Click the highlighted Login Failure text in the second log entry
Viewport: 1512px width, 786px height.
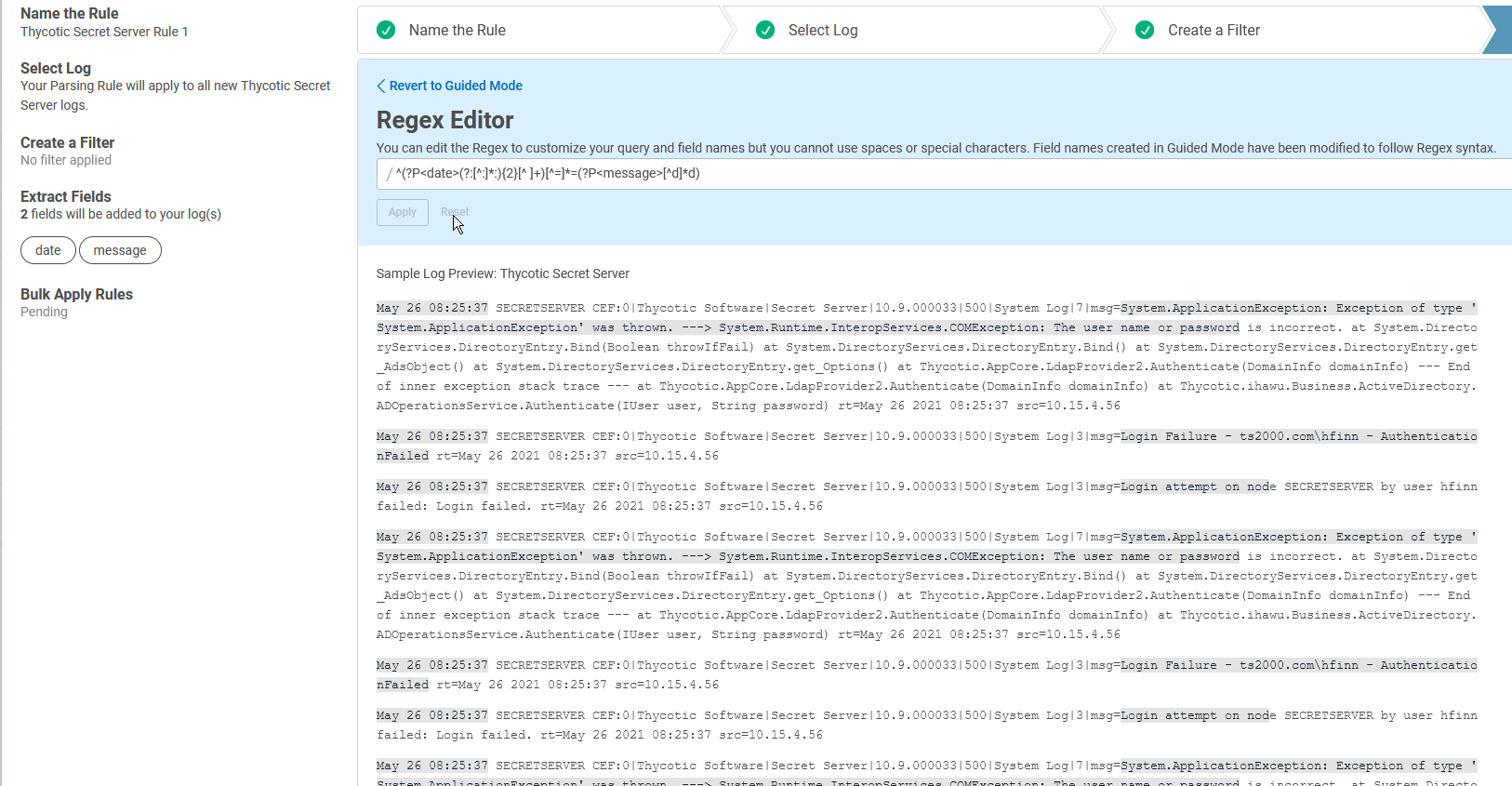tap(1168, 436)
